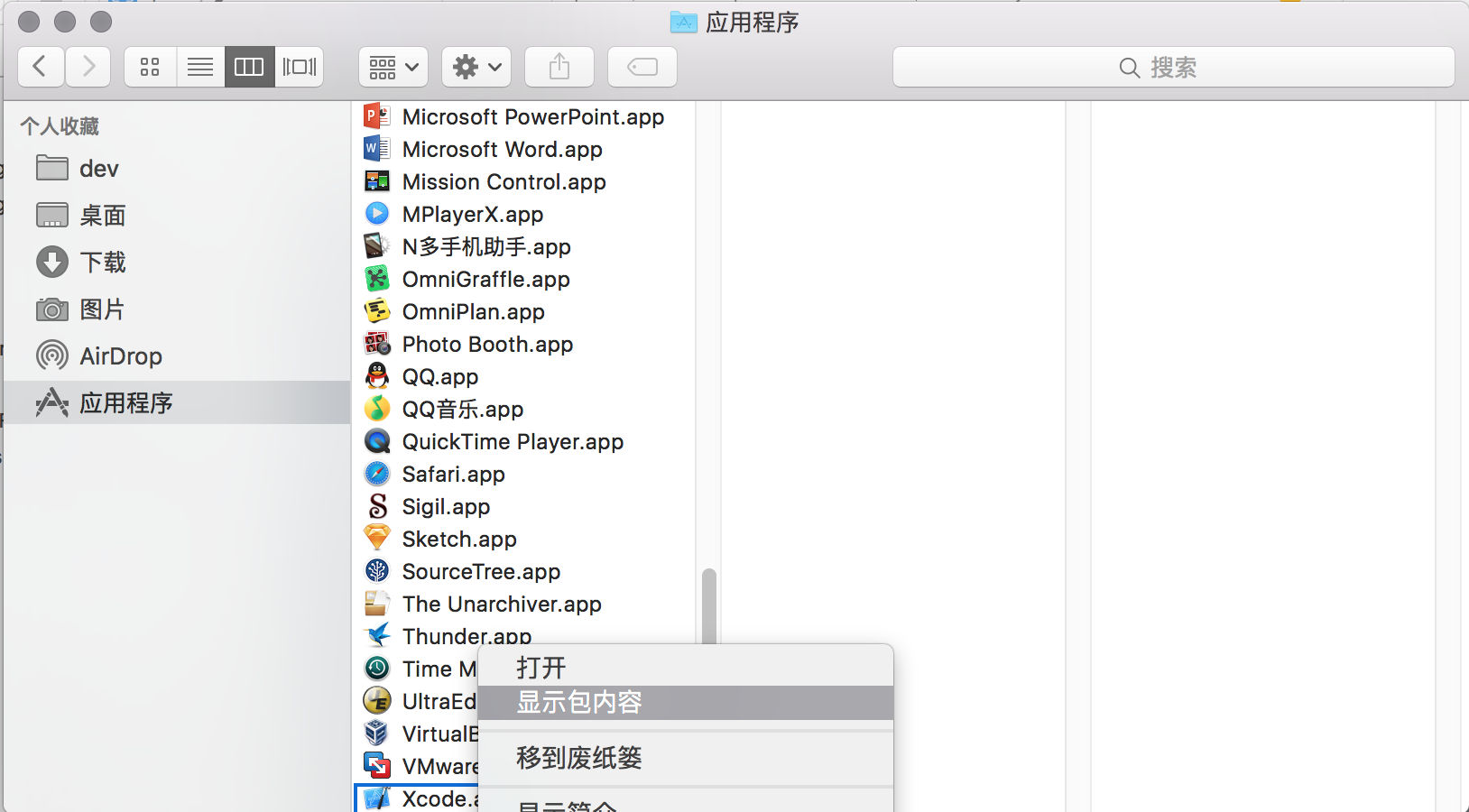Select the Safari.app file name

454,474
